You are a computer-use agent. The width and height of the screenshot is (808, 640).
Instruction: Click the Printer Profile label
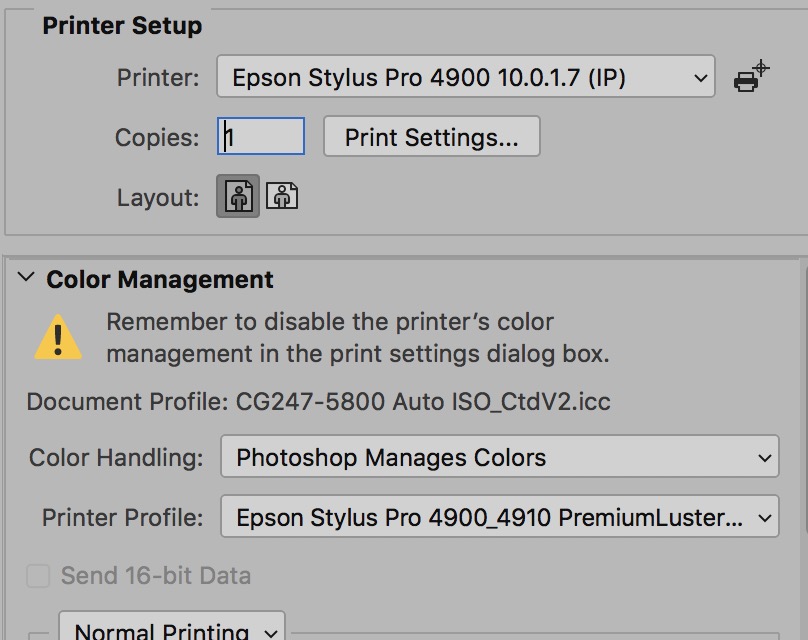pos(122,518)
